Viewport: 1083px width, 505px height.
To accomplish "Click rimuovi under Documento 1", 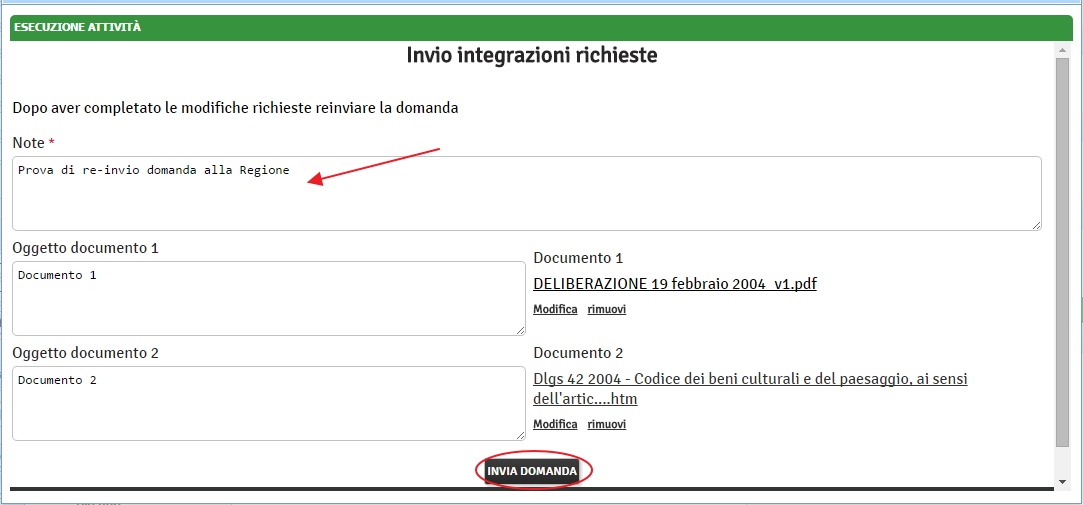I will click(606, 310).
